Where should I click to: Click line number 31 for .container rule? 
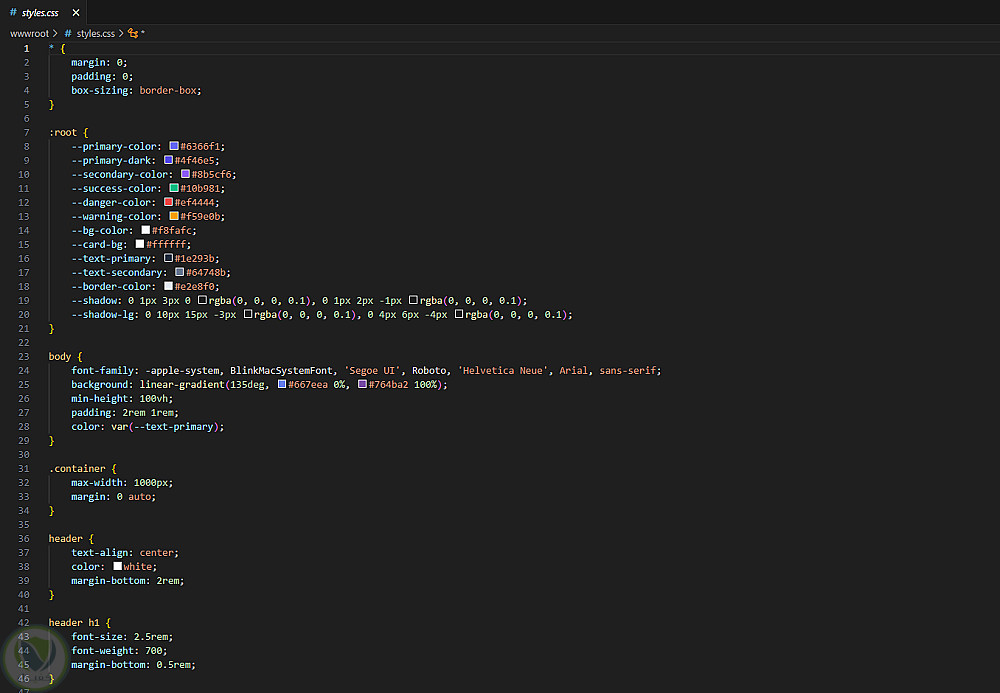(x=26, y=468)
